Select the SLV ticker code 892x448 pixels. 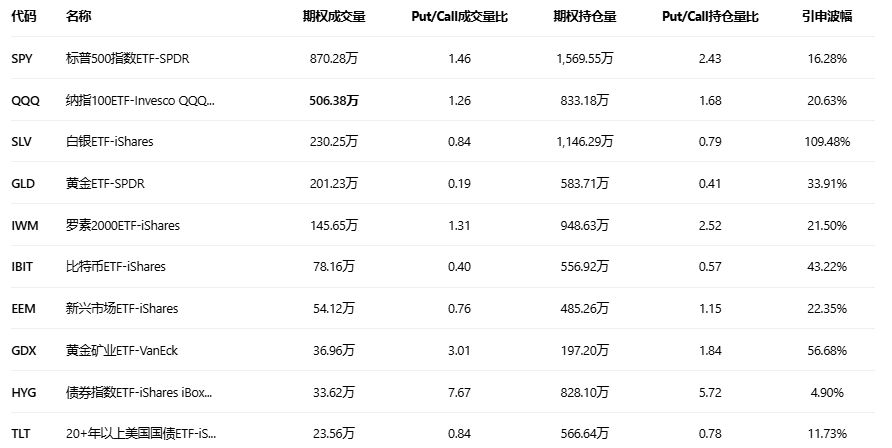pyautogui.click(x=22, y=142)
